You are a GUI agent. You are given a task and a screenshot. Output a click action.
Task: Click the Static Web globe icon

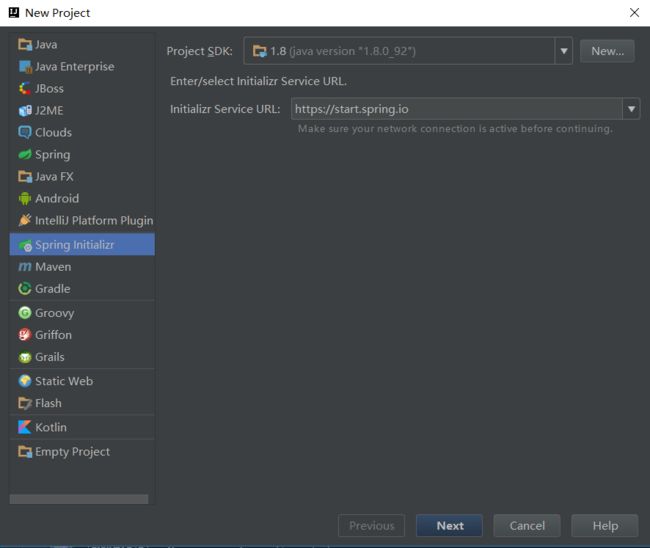pos(25,381)
